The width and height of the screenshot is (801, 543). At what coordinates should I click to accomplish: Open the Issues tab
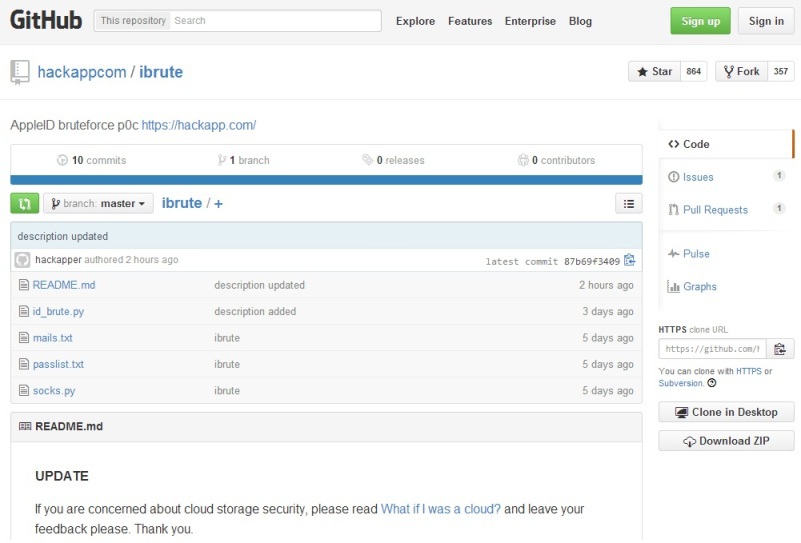(726, 177)
